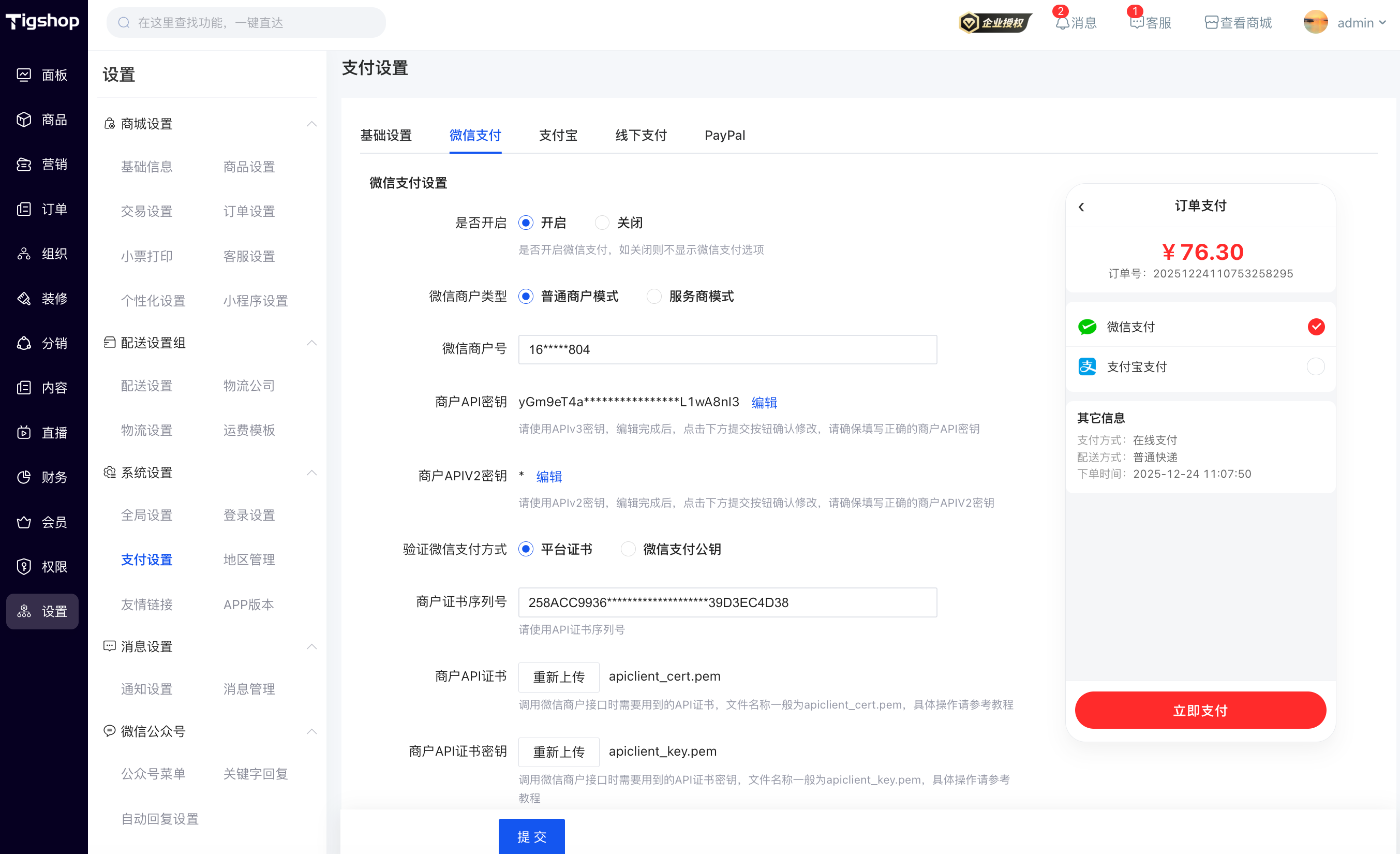This screenshot has height=854, width=1400.
Task: Choose 服务商模式 merchant type
Action: tap(654, 296)
